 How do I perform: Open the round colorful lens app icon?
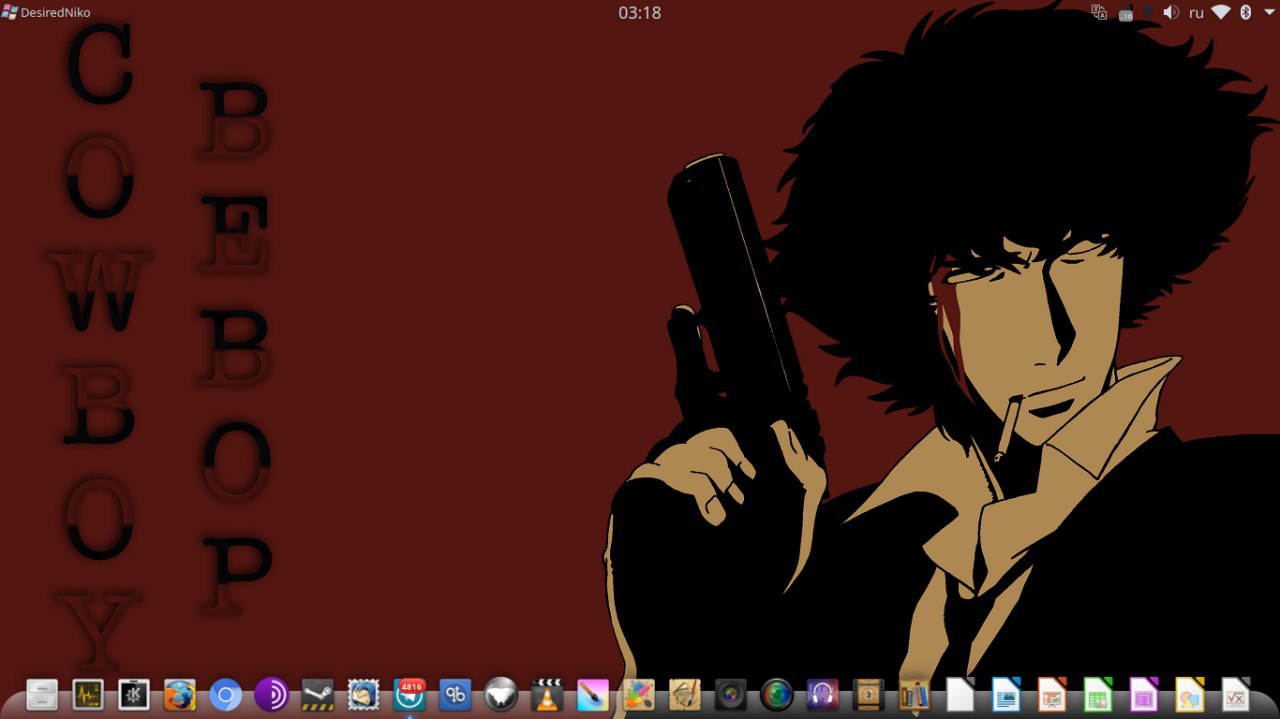tap(777, 694)
